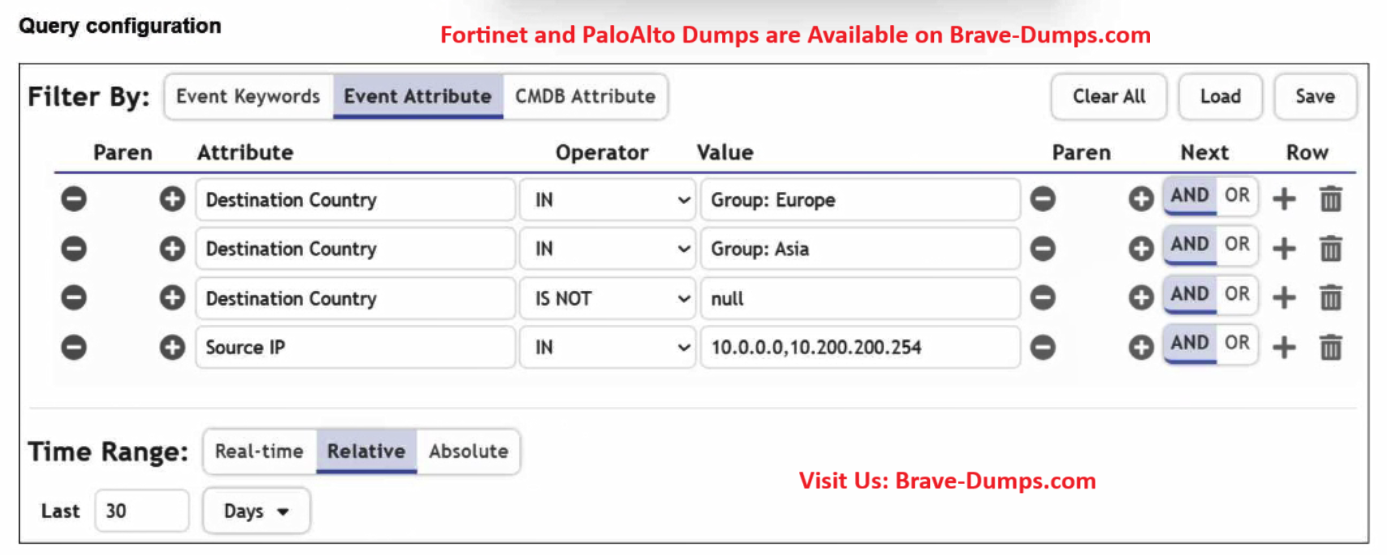Image resolution: width=1387 pixels, height=555 pixels.
Task: Switch Source IP row to OR
Action: point(1237,344)
